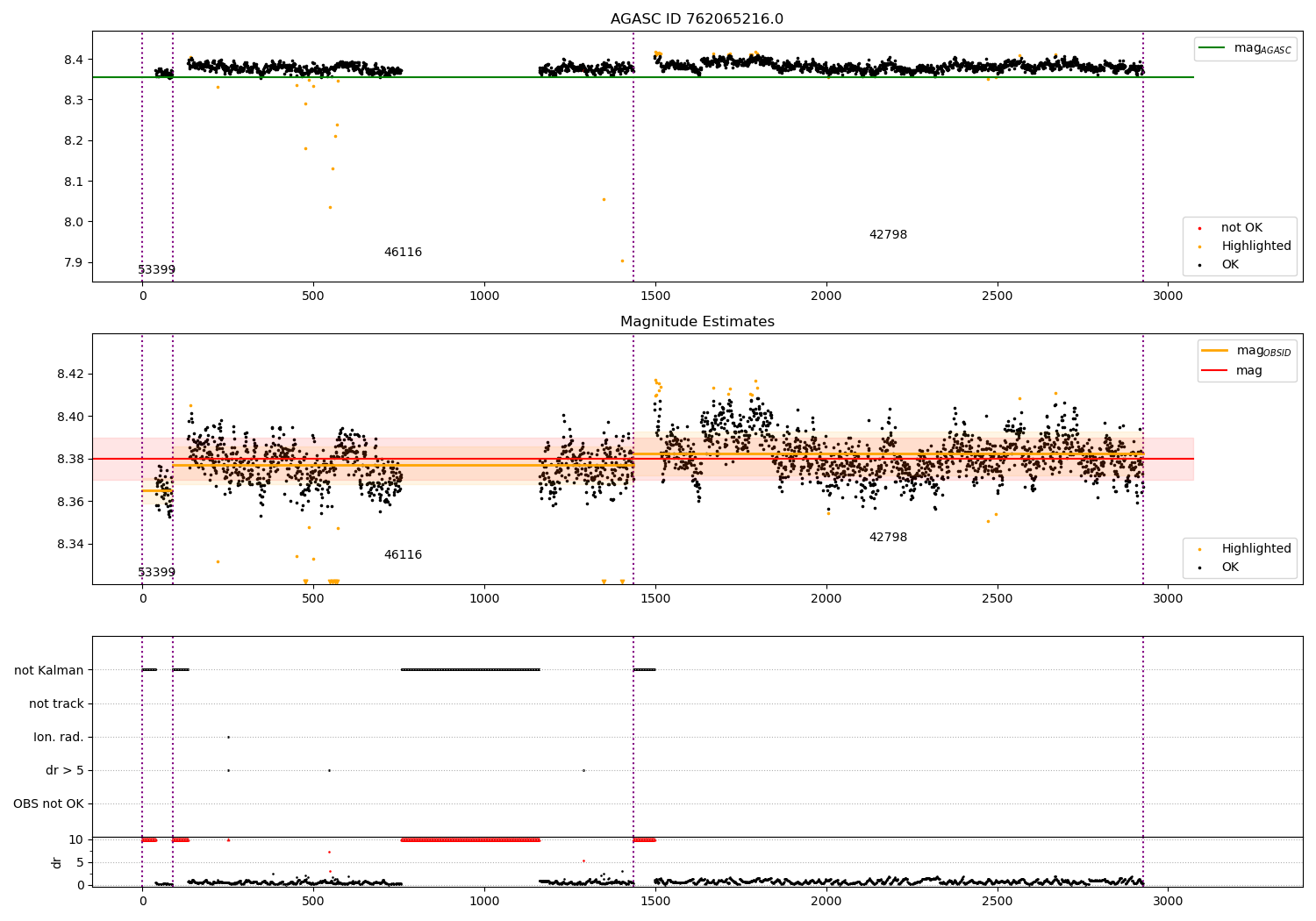Select the mag AGASC legend entry in top plot
Viewport: 1316px width, 921px height.
click(1245, 48)
